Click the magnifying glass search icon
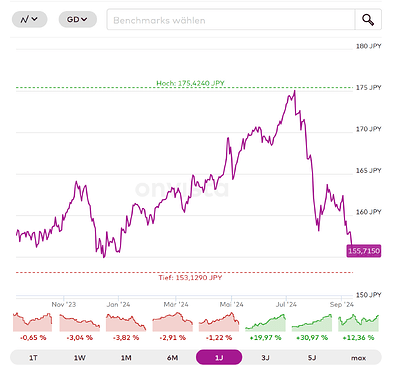400x374 pixels. 368,20
